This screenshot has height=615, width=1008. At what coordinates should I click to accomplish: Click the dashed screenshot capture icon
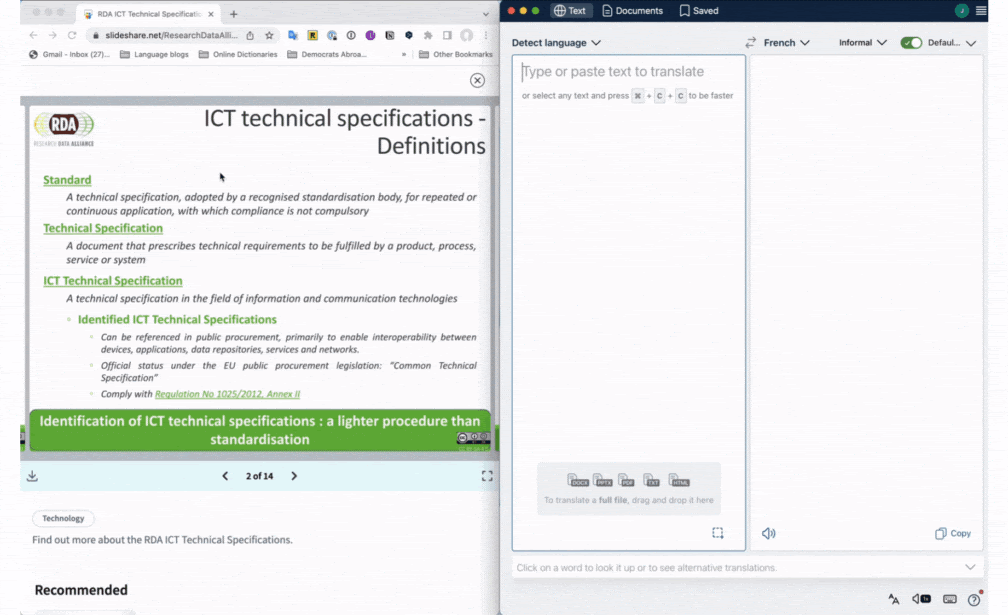tap(718, 533)
